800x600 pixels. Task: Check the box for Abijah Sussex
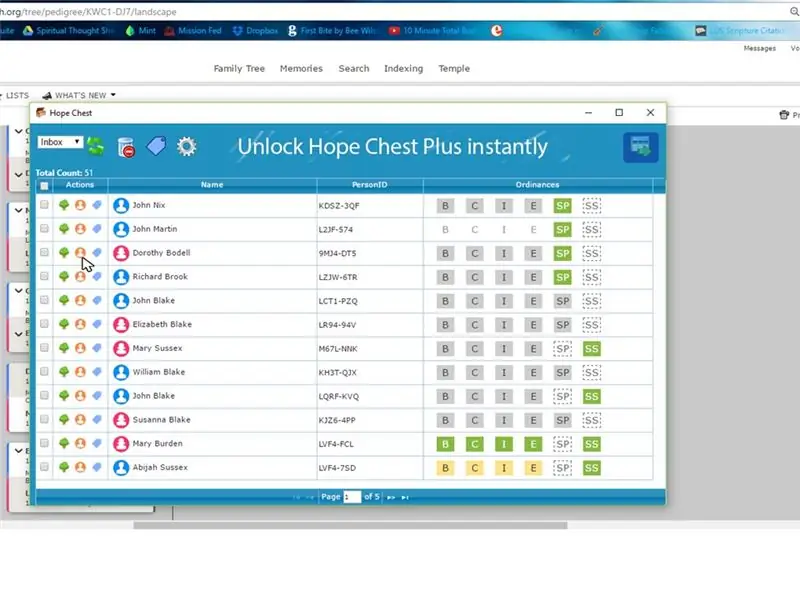coord(44,467)
